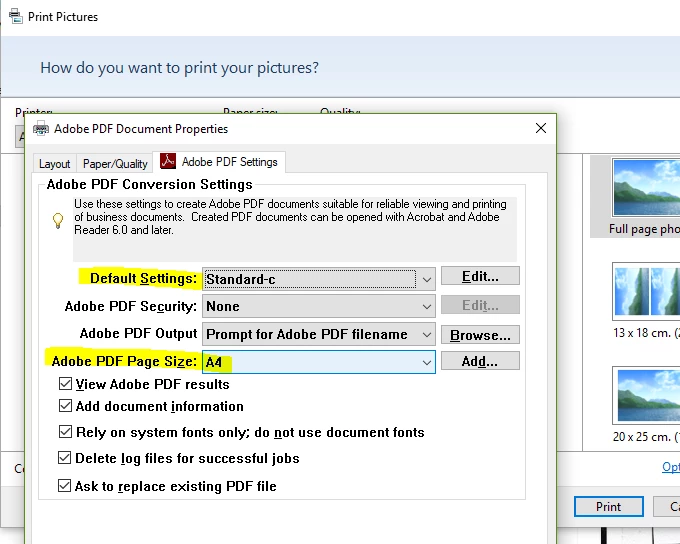Image resolution: width=680 pixels, height=544 pixels.
Task: Open the Adobe PDF Security dropdown
Action: (319, 306)
